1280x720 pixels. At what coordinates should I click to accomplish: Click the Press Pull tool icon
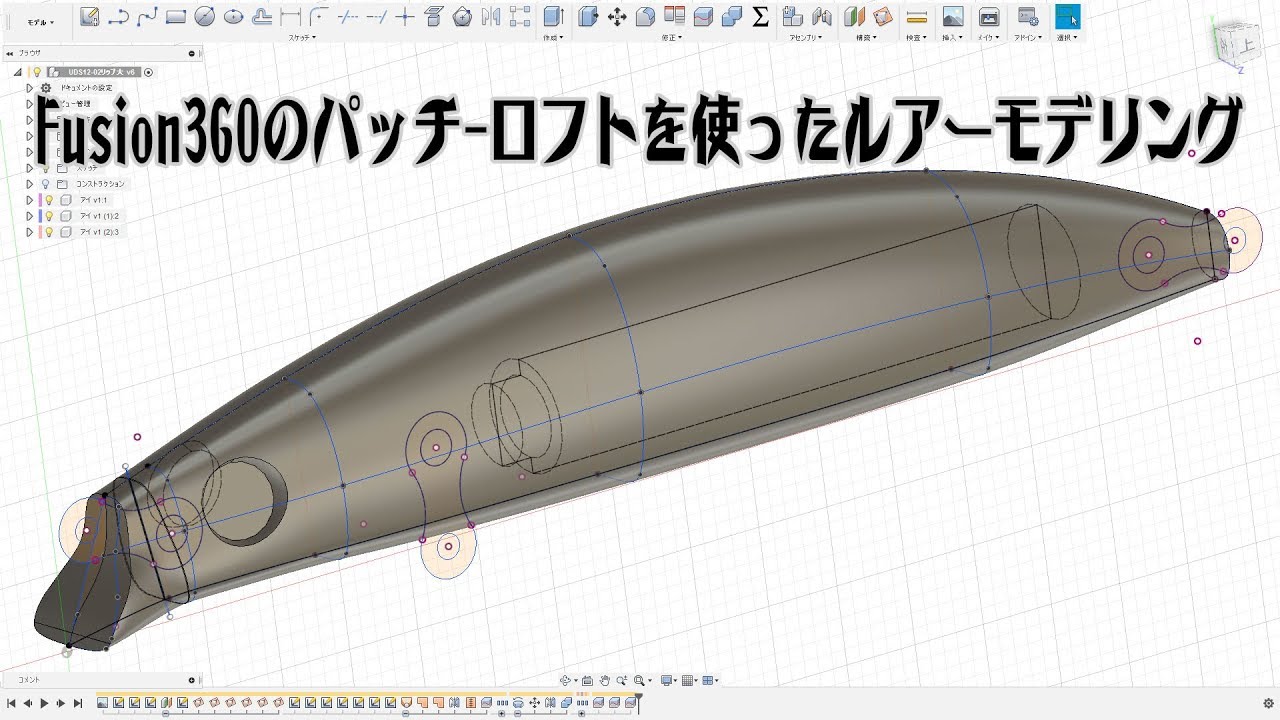coord(589,16)
